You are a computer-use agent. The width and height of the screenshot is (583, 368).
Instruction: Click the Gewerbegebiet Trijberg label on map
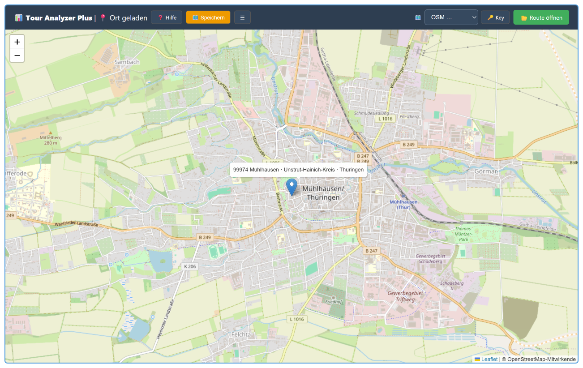tap(405, 296)
